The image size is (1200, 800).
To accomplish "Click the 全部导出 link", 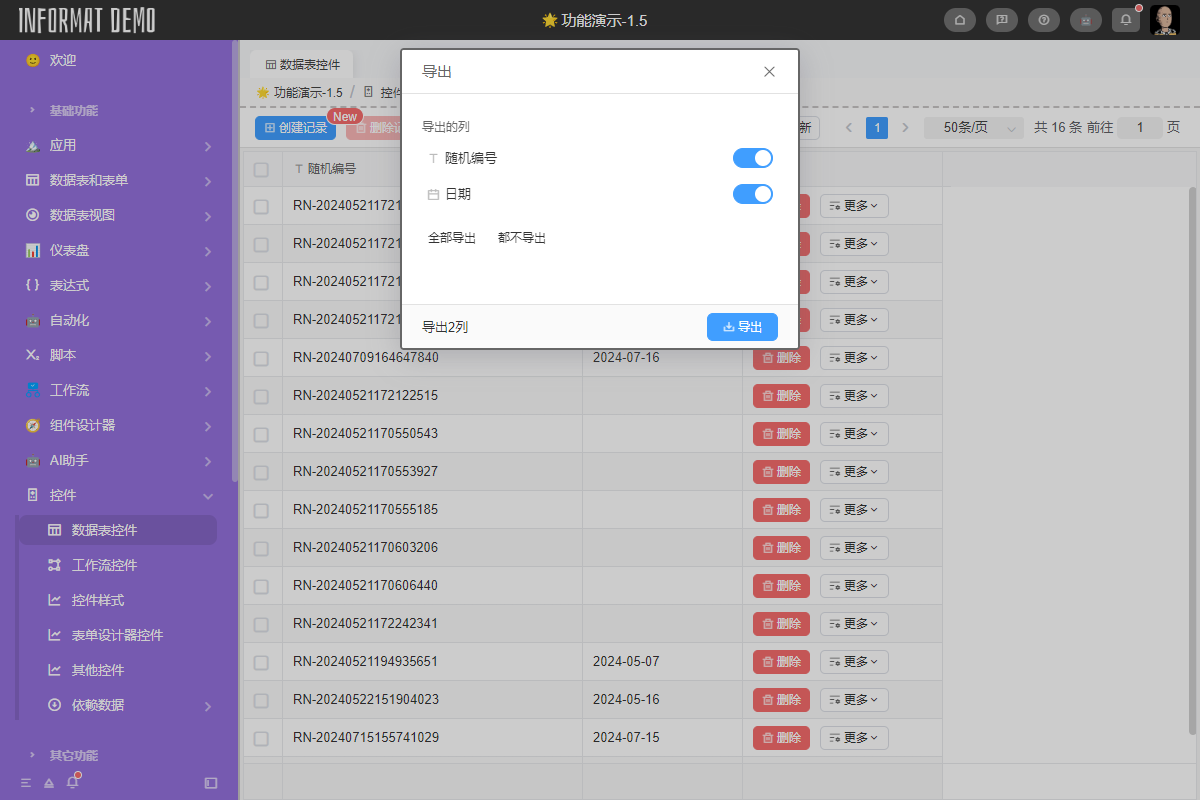I will point(452,237).
